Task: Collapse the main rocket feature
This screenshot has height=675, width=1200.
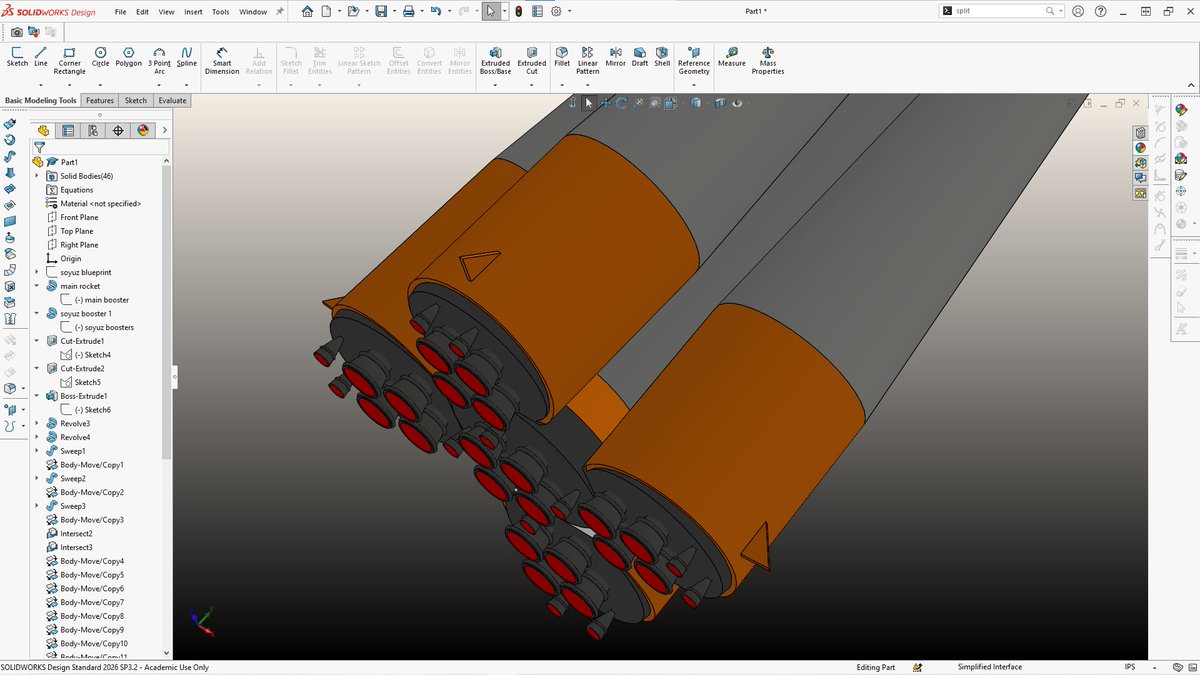Action: coord(37,286)
